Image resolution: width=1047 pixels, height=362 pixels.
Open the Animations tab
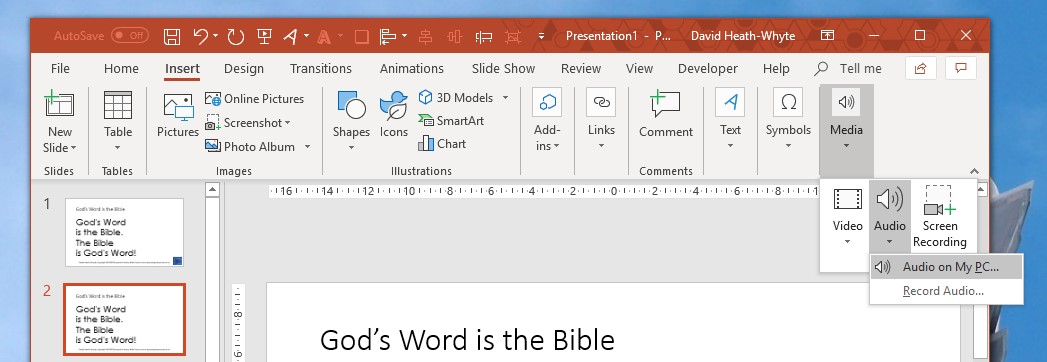click(x=412, y=68)
